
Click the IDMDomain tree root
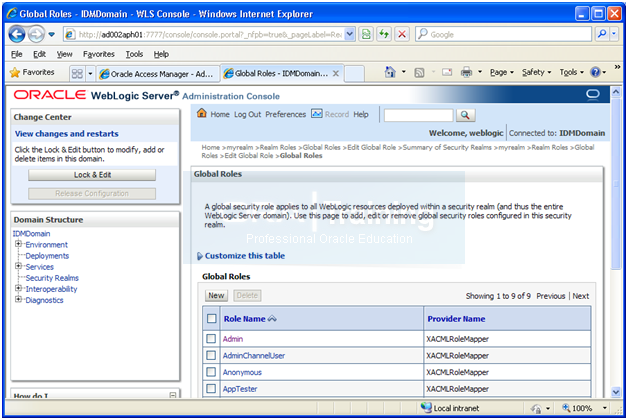pos(32,234)
